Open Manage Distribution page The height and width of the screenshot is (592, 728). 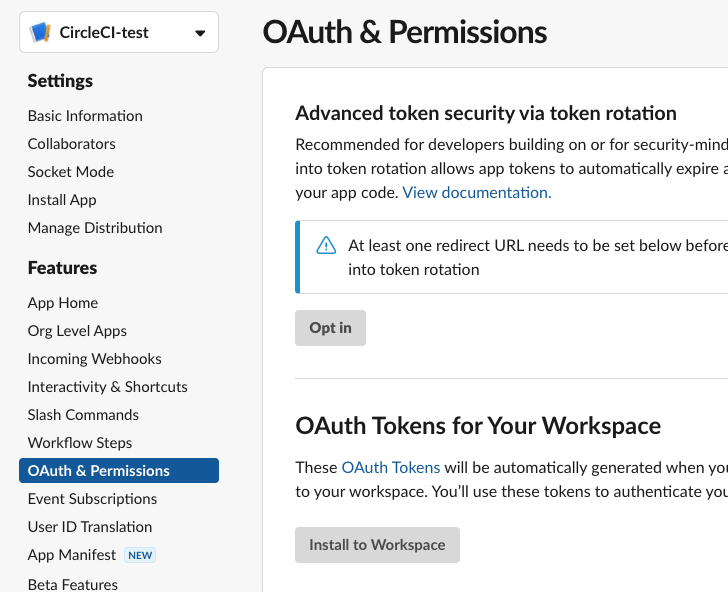coord(95,228)
